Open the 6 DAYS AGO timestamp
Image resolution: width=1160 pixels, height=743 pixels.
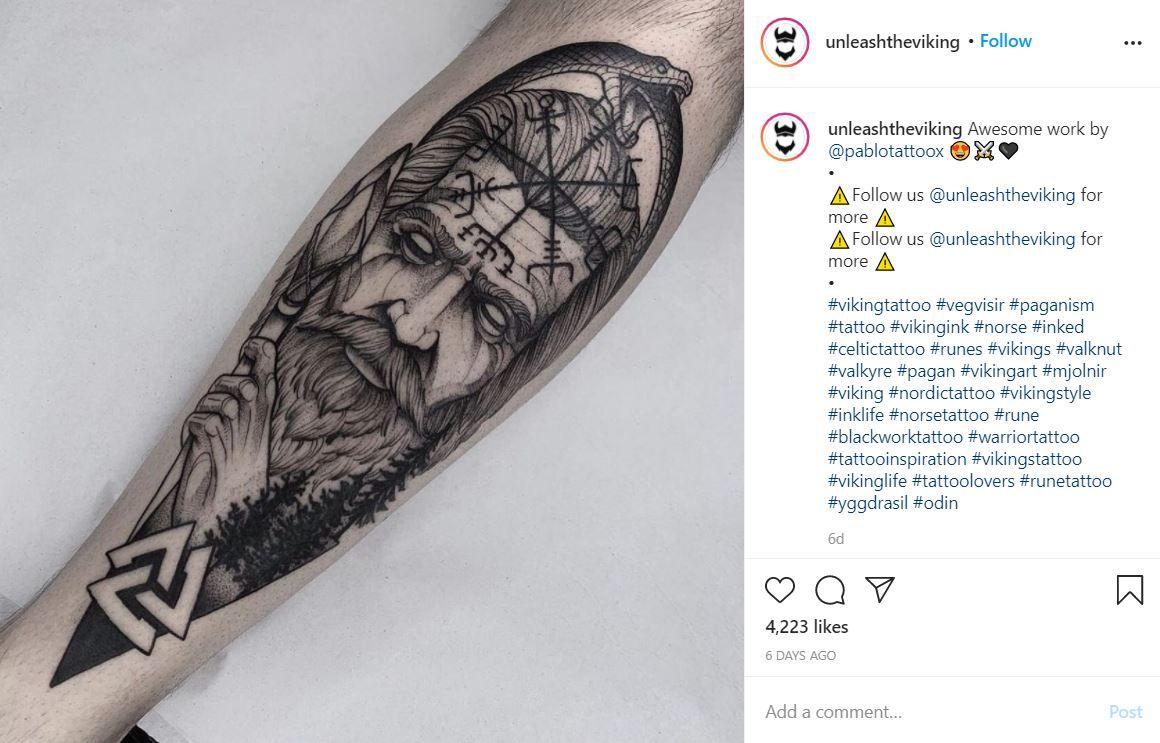pos(800,656)
